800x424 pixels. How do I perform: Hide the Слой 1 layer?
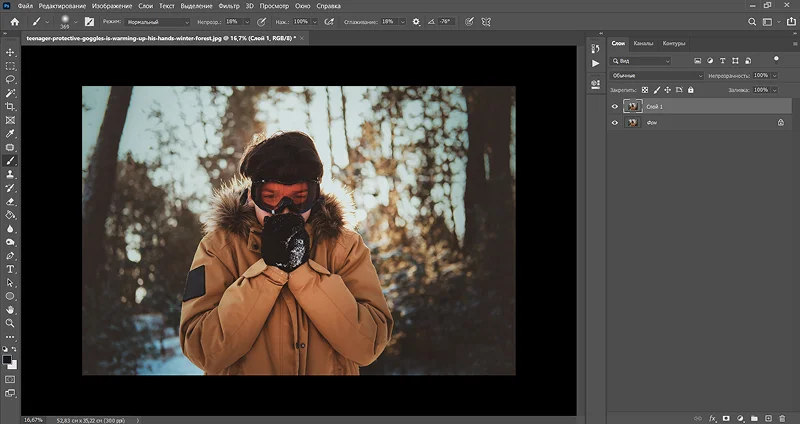615,107
